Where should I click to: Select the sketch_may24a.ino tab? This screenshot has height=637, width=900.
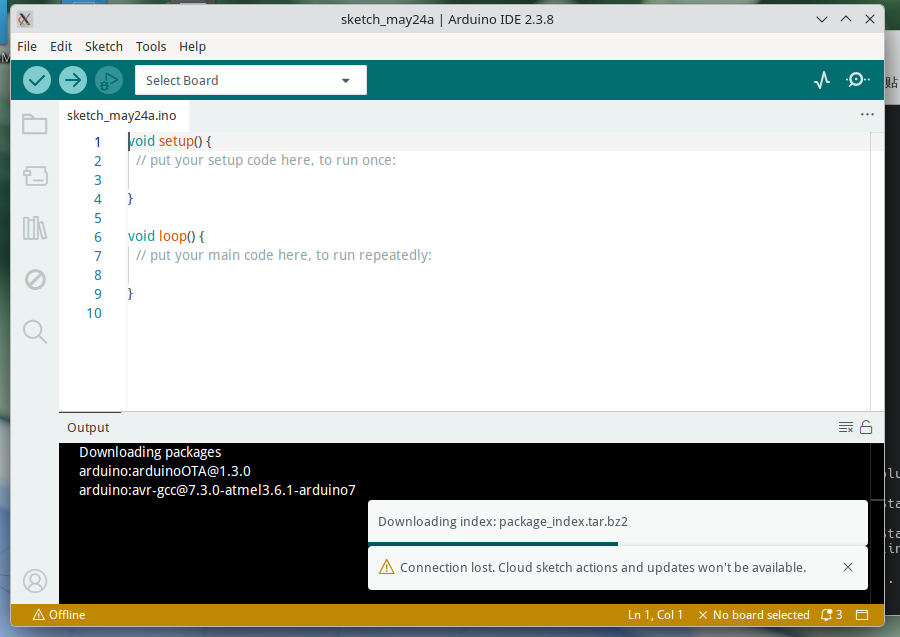tap(122, 115)
